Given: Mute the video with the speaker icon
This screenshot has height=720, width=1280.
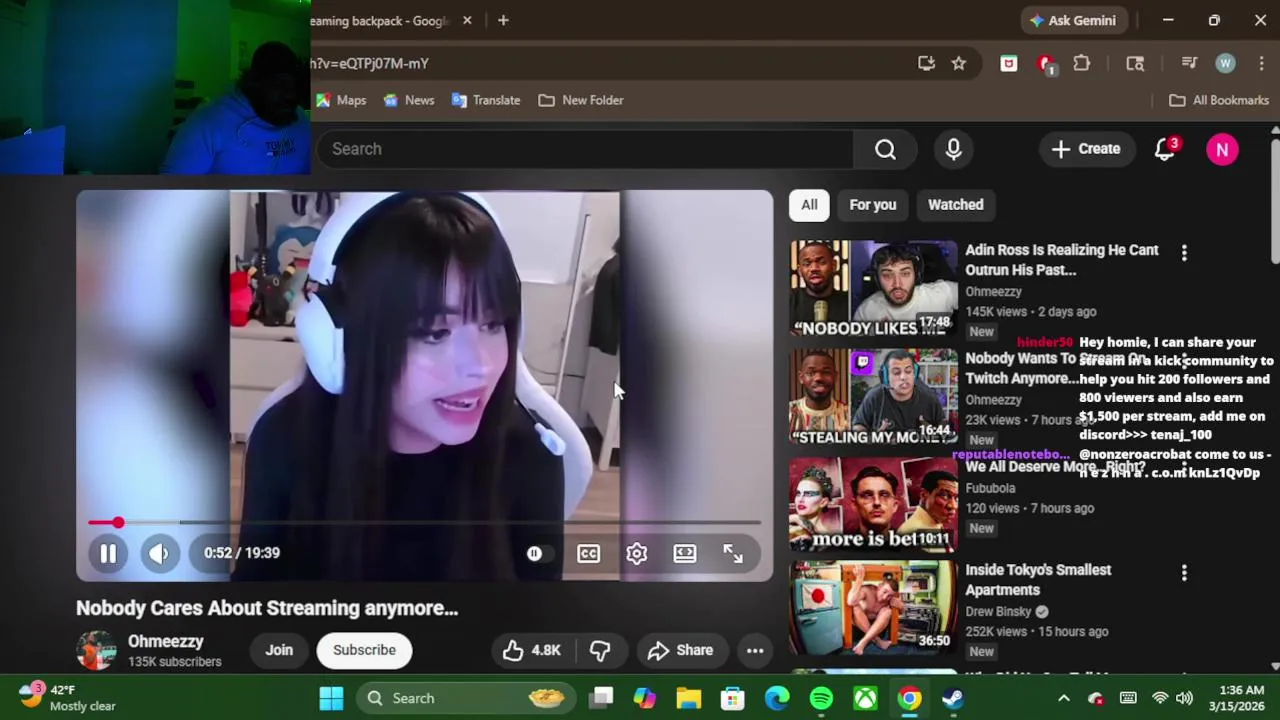Looking at the screenshot, I should point(159,553).
